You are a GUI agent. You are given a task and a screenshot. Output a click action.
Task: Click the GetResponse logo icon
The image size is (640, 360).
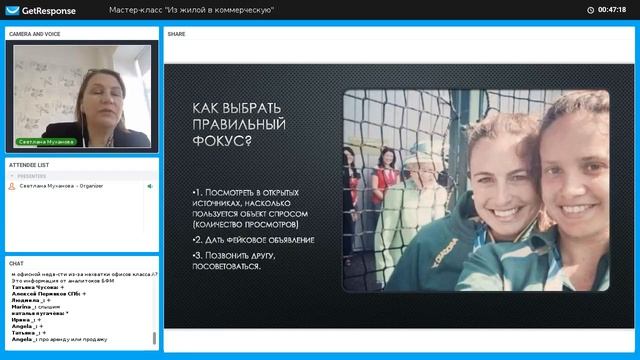pos(12,10)
